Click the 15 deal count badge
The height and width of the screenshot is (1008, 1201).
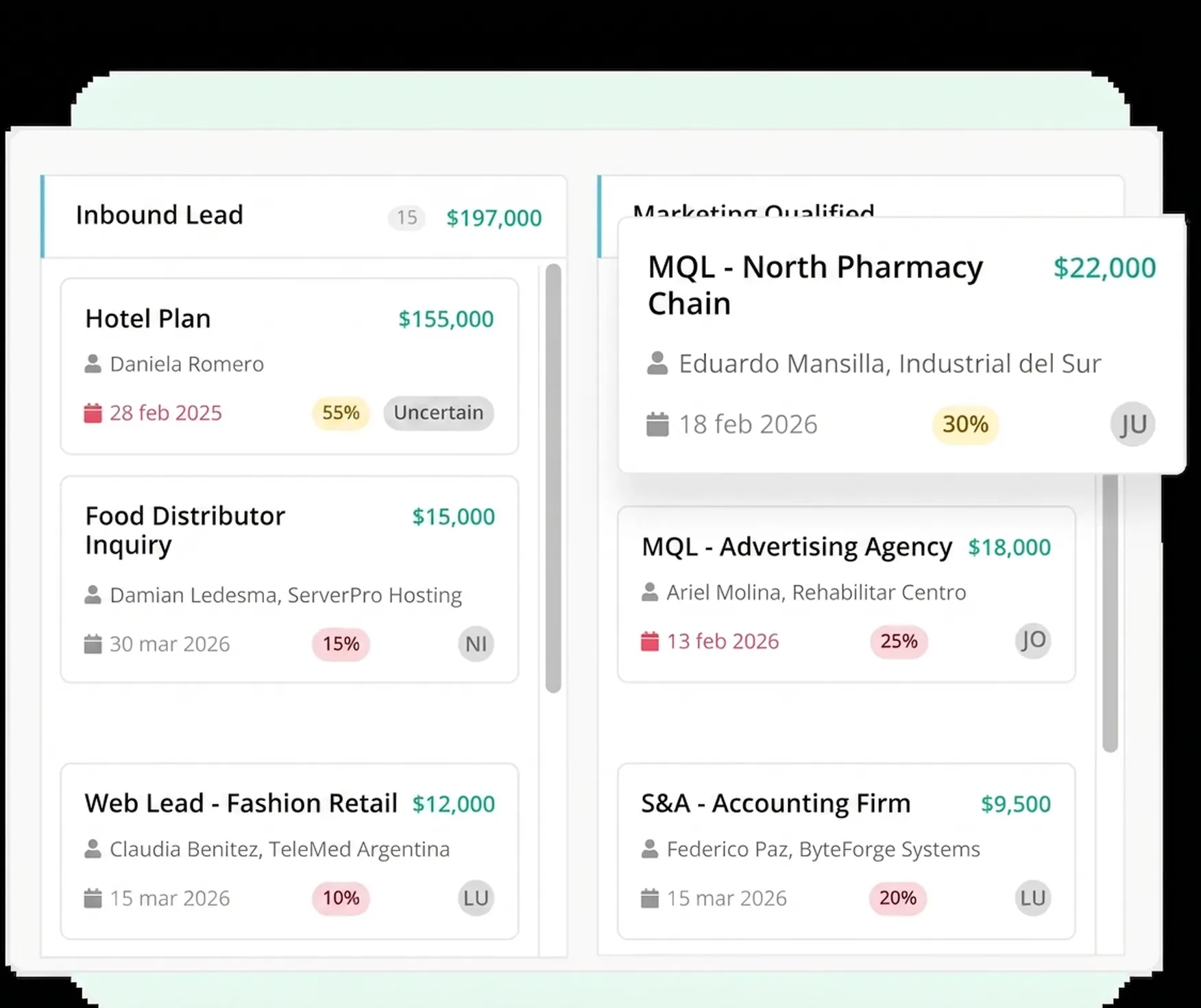pos(407,218)
